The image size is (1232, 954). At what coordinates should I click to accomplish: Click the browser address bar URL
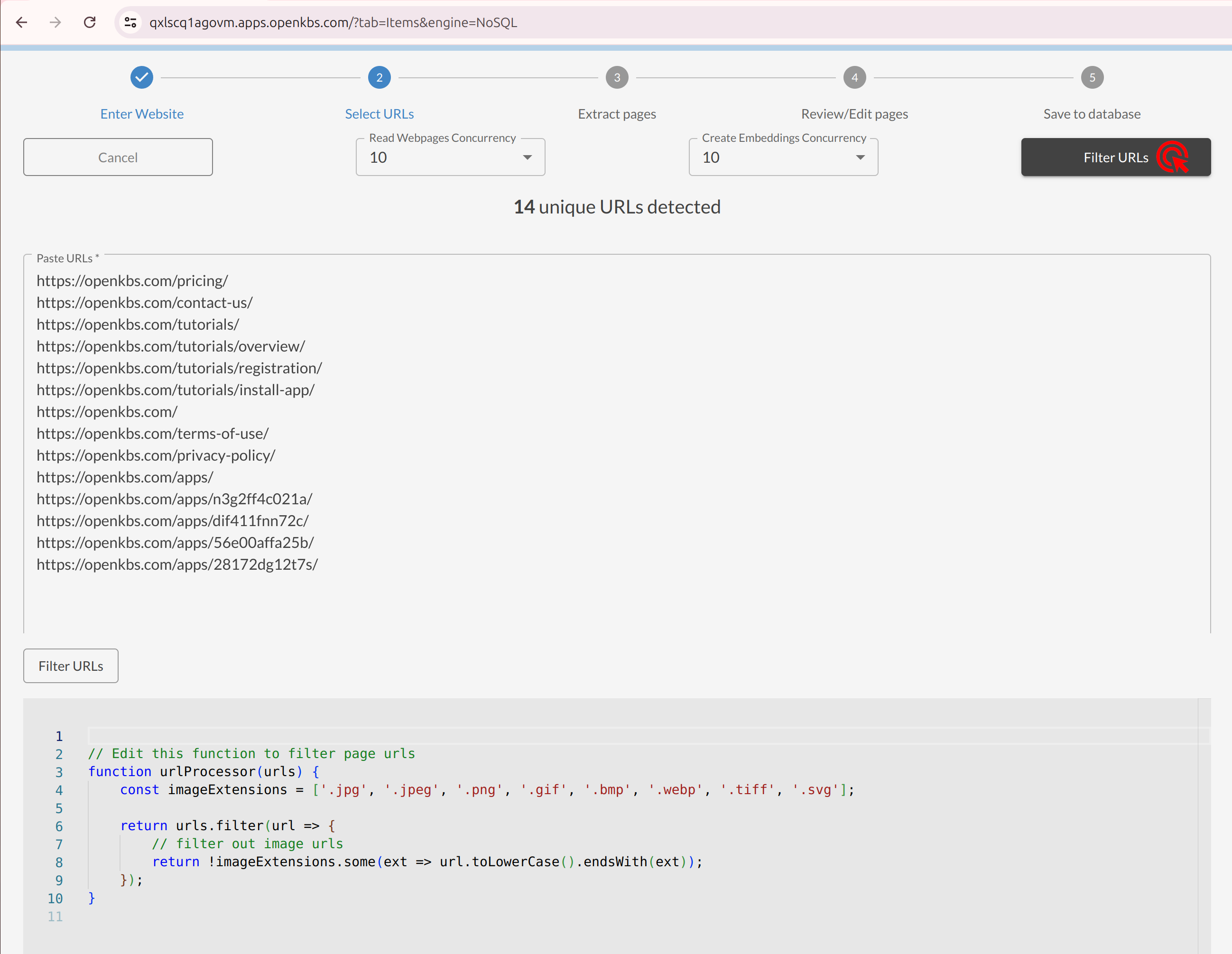[333, 23]
